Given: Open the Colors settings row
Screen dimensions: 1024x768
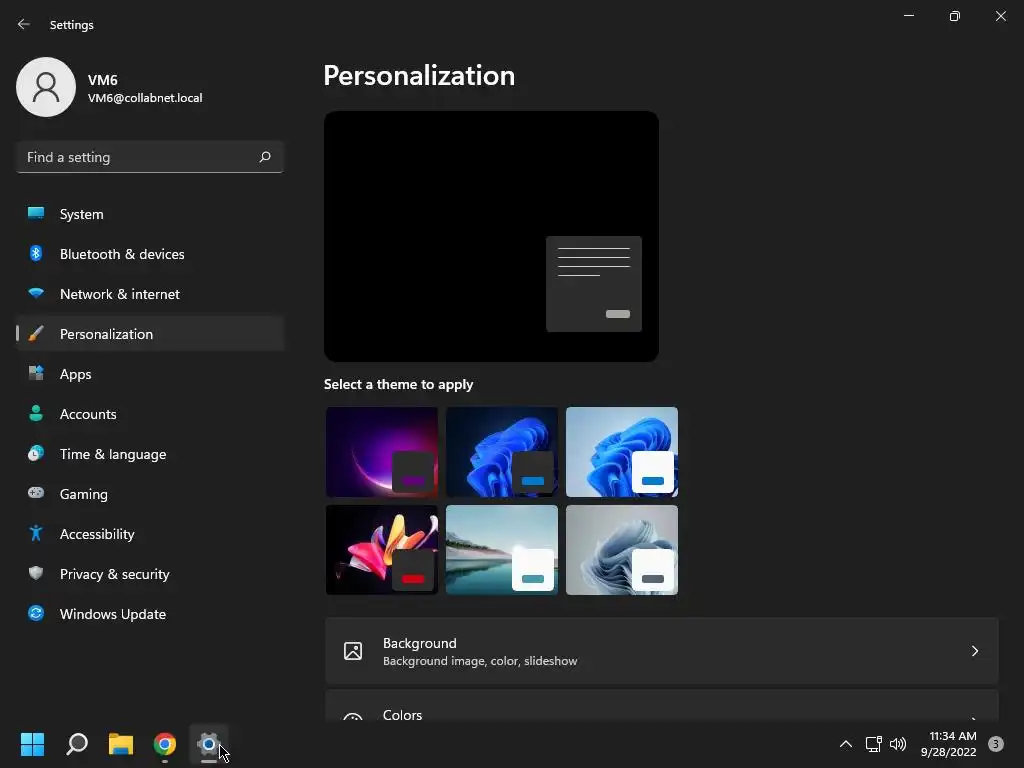Looking at the screenshot, I should tap(662, 706).
